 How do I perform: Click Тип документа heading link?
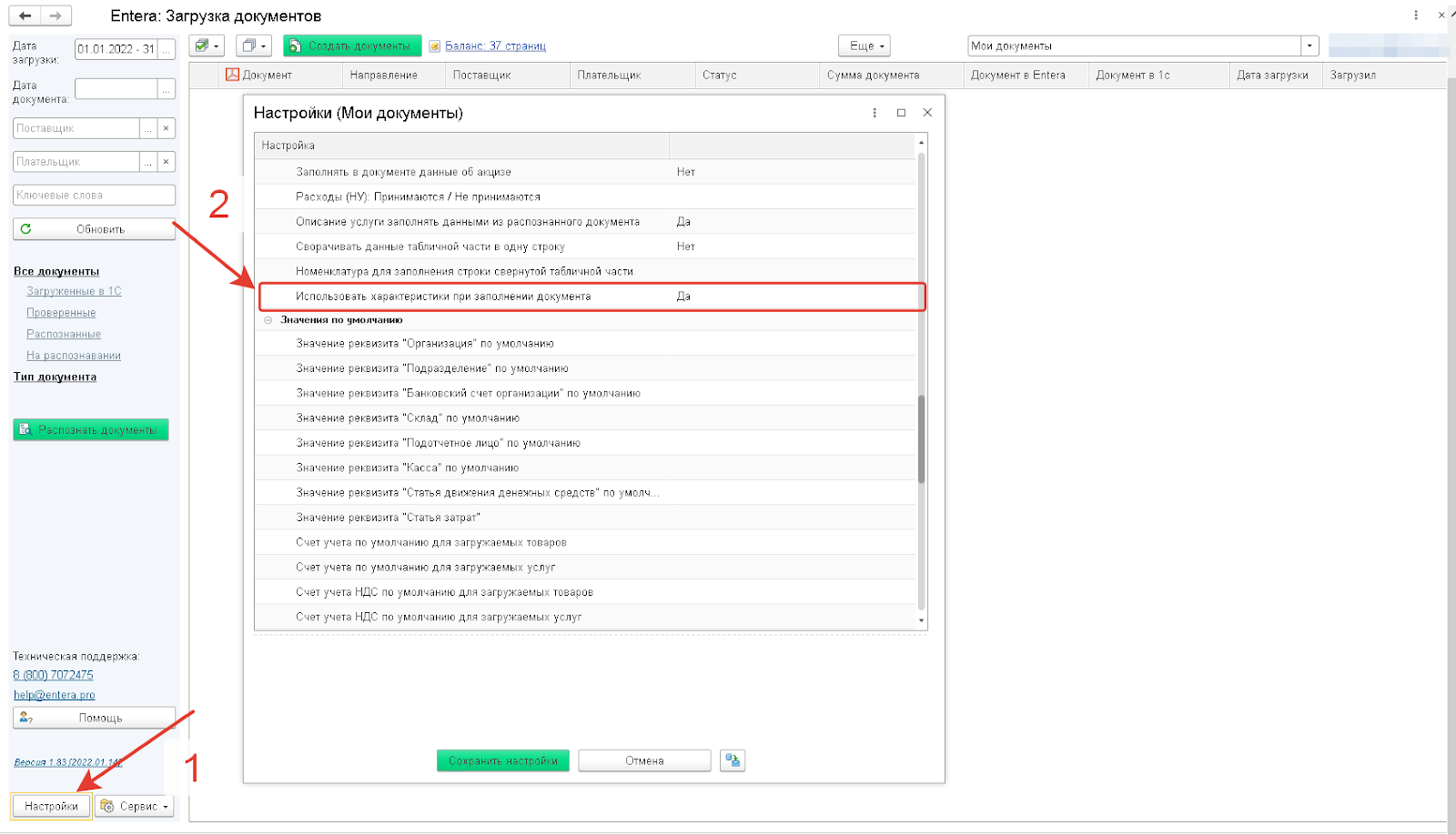coord(55,377)
